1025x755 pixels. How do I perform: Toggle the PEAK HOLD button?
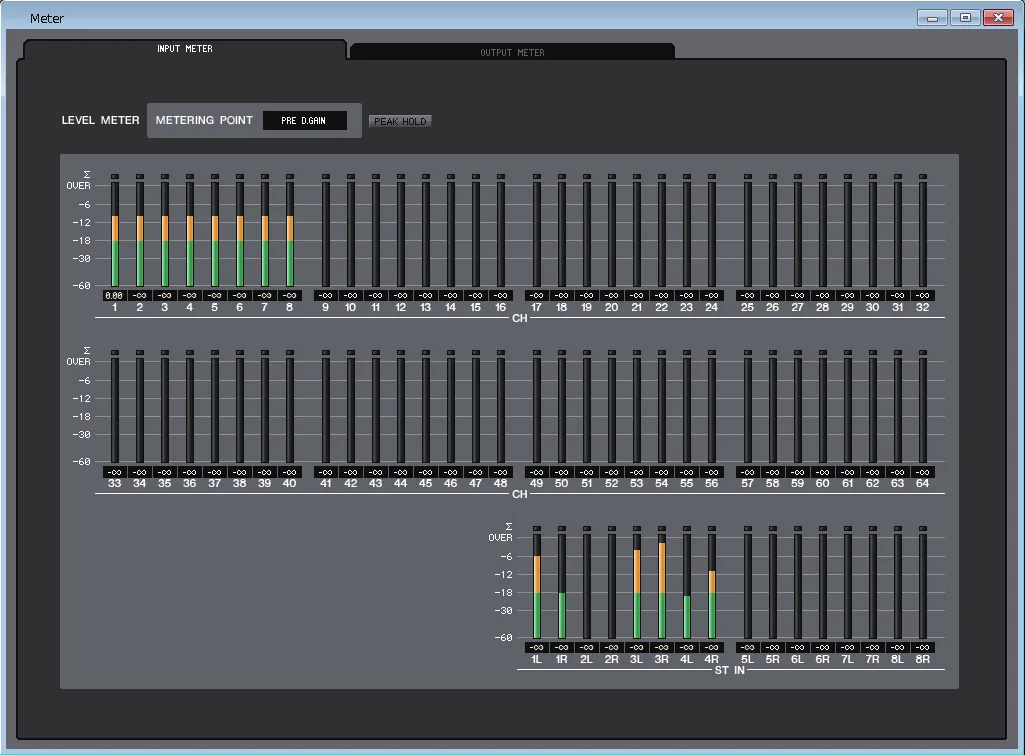pyautogui.click(x=400, y=122)
